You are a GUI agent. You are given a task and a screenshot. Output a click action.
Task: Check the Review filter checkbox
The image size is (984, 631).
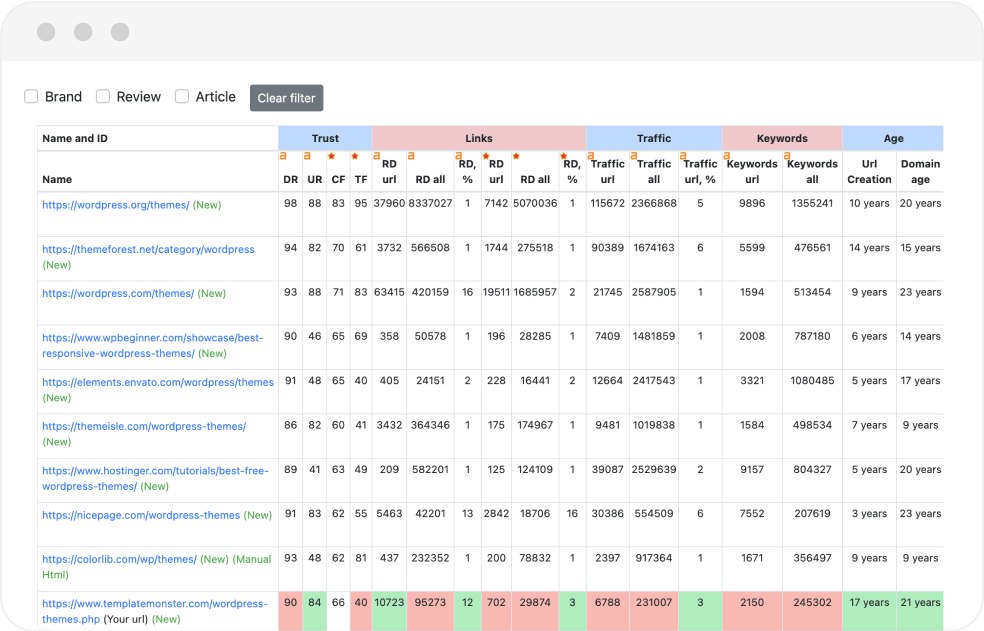pyautogui.click(x=103, y=97)
